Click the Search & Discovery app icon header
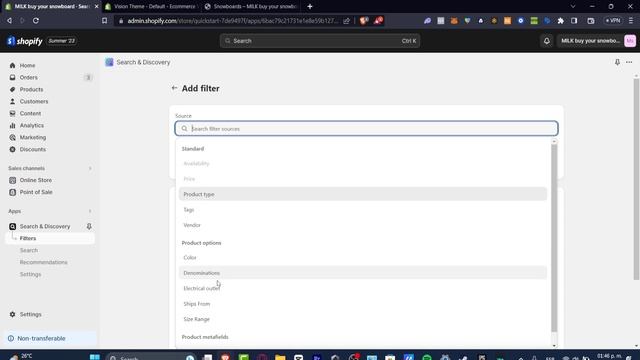The image size is (640, 360). click(x=109, y=62)
